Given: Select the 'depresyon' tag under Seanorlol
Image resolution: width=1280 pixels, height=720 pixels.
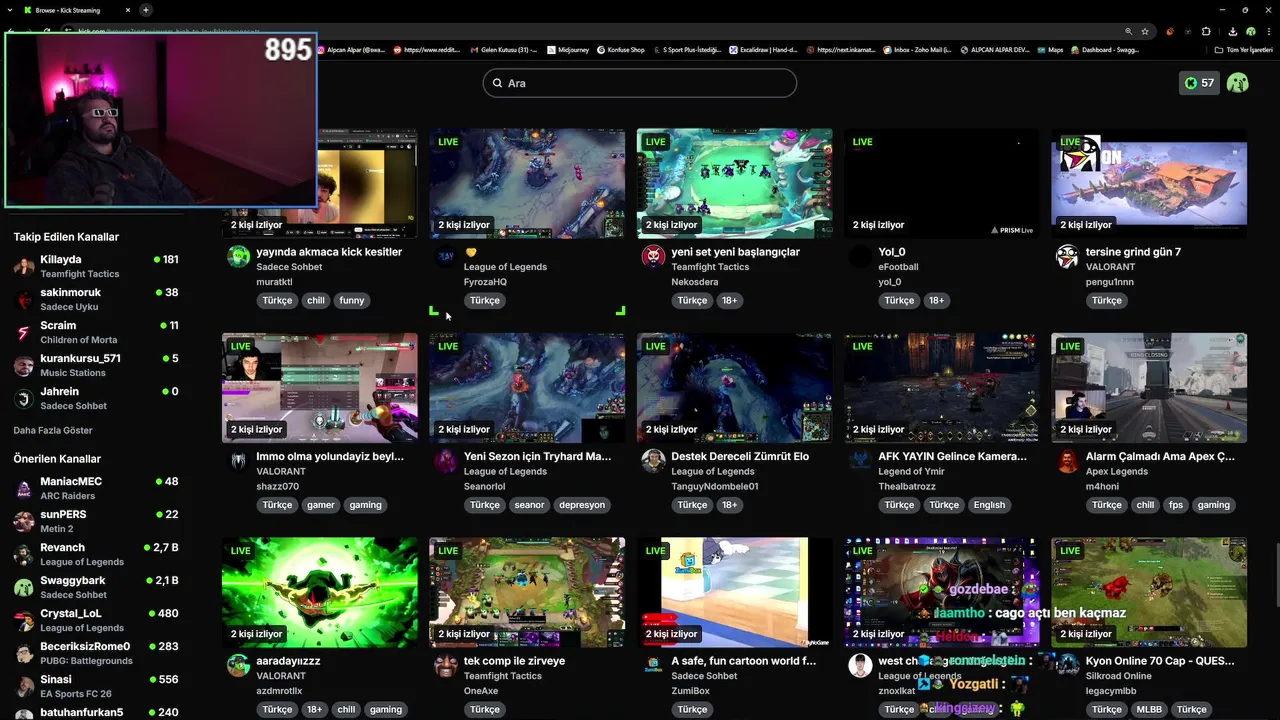Looking at the screenshot, I should [x=582, y=505].
